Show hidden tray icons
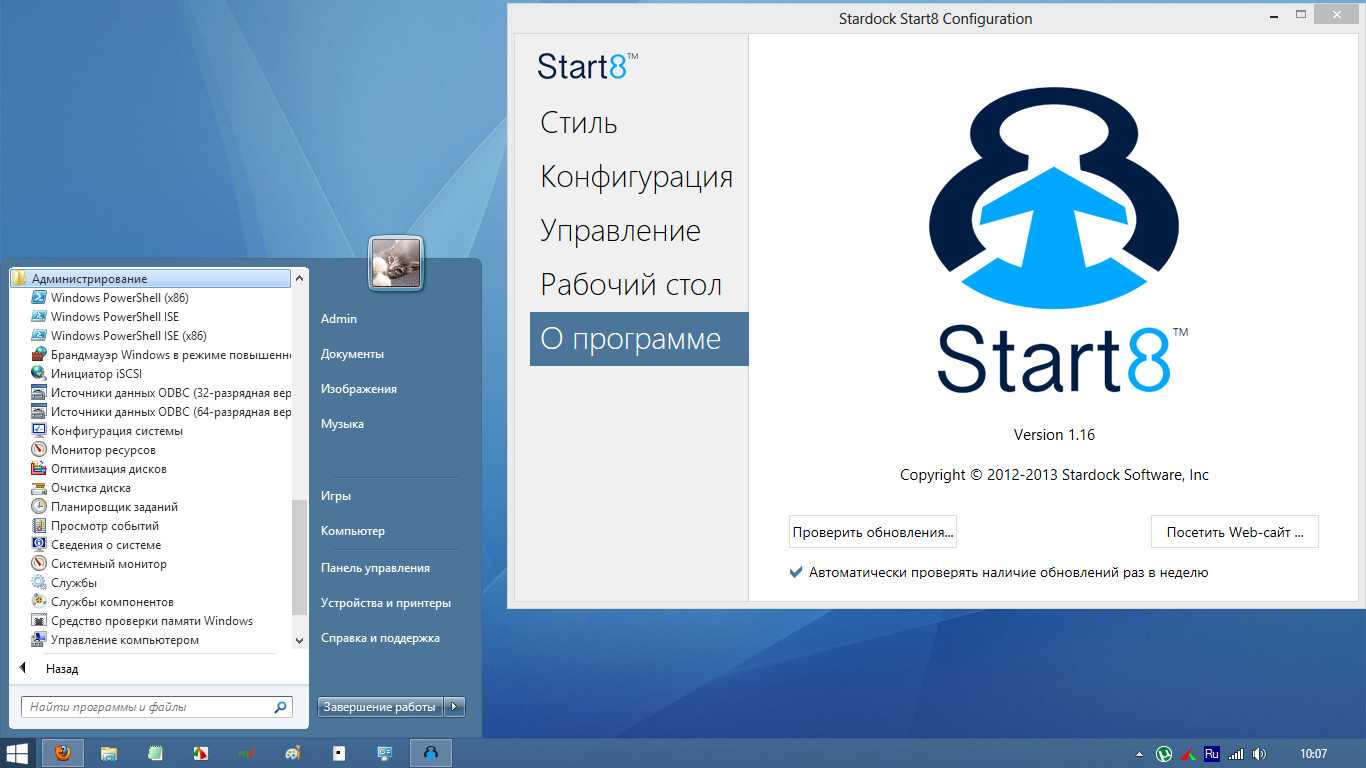This screenshot has height=768, width=1366. coord(1139,754)
